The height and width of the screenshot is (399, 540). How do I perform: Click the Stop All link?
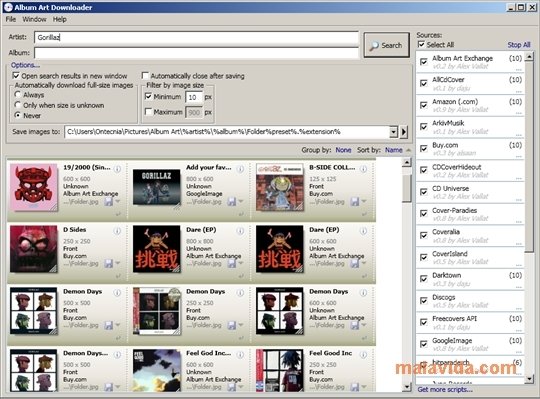(519, 45)
